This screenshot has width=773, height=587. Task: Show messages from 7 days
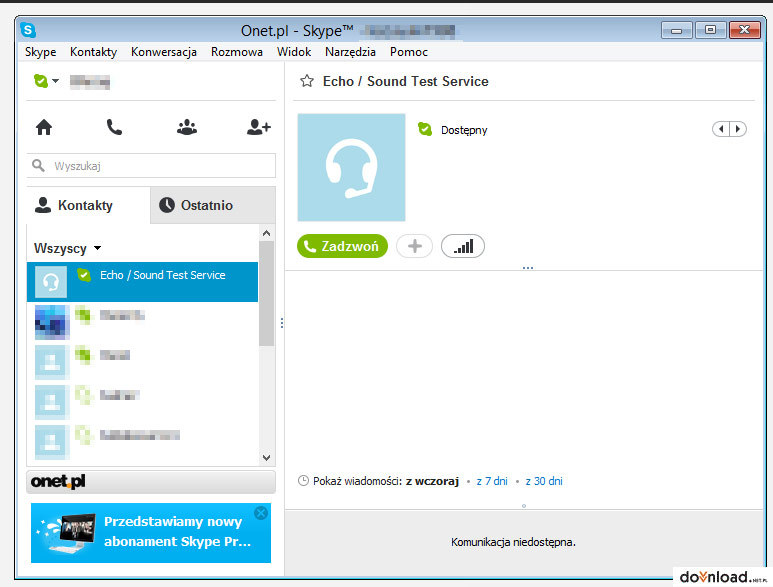[492, 481]
